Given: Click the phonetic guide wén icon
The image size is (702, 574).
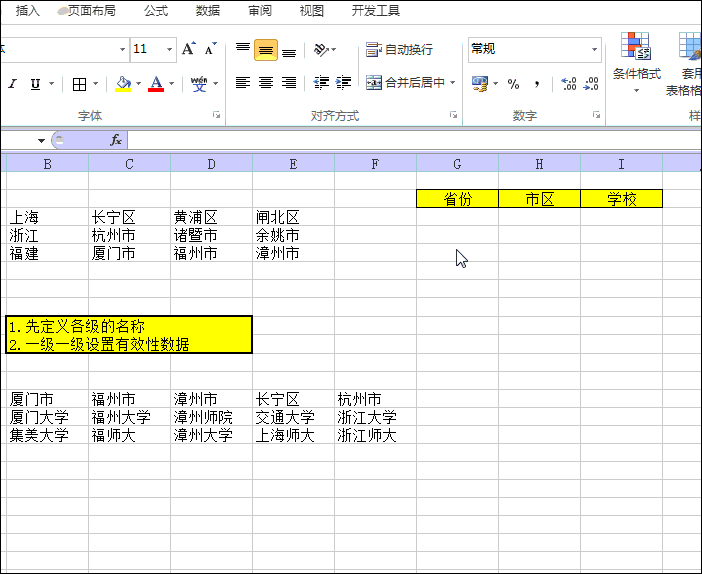Looking at the screenshot, I should tap(199, 84).
